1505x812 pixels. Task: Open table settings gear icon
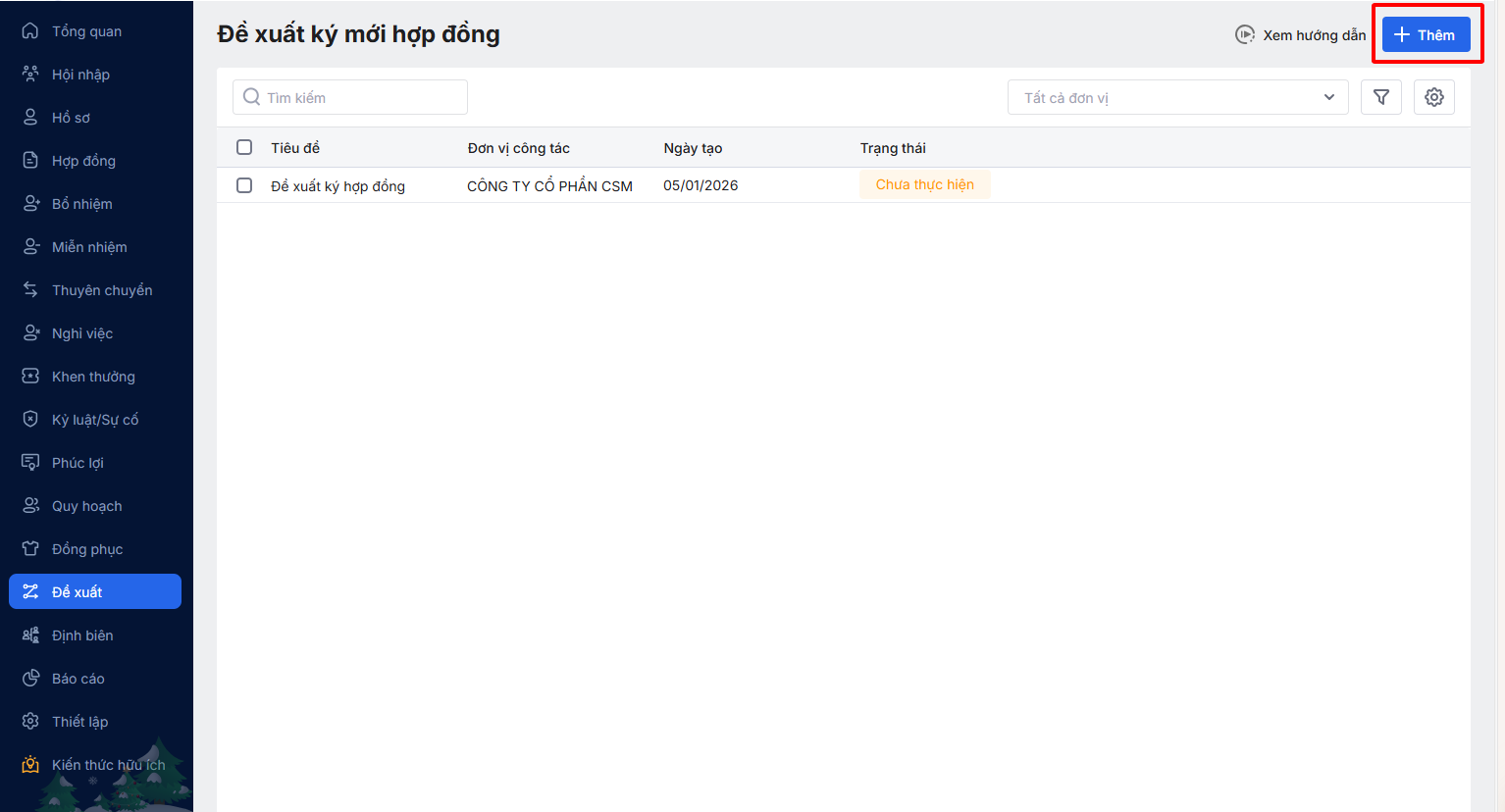[1433, 97]
